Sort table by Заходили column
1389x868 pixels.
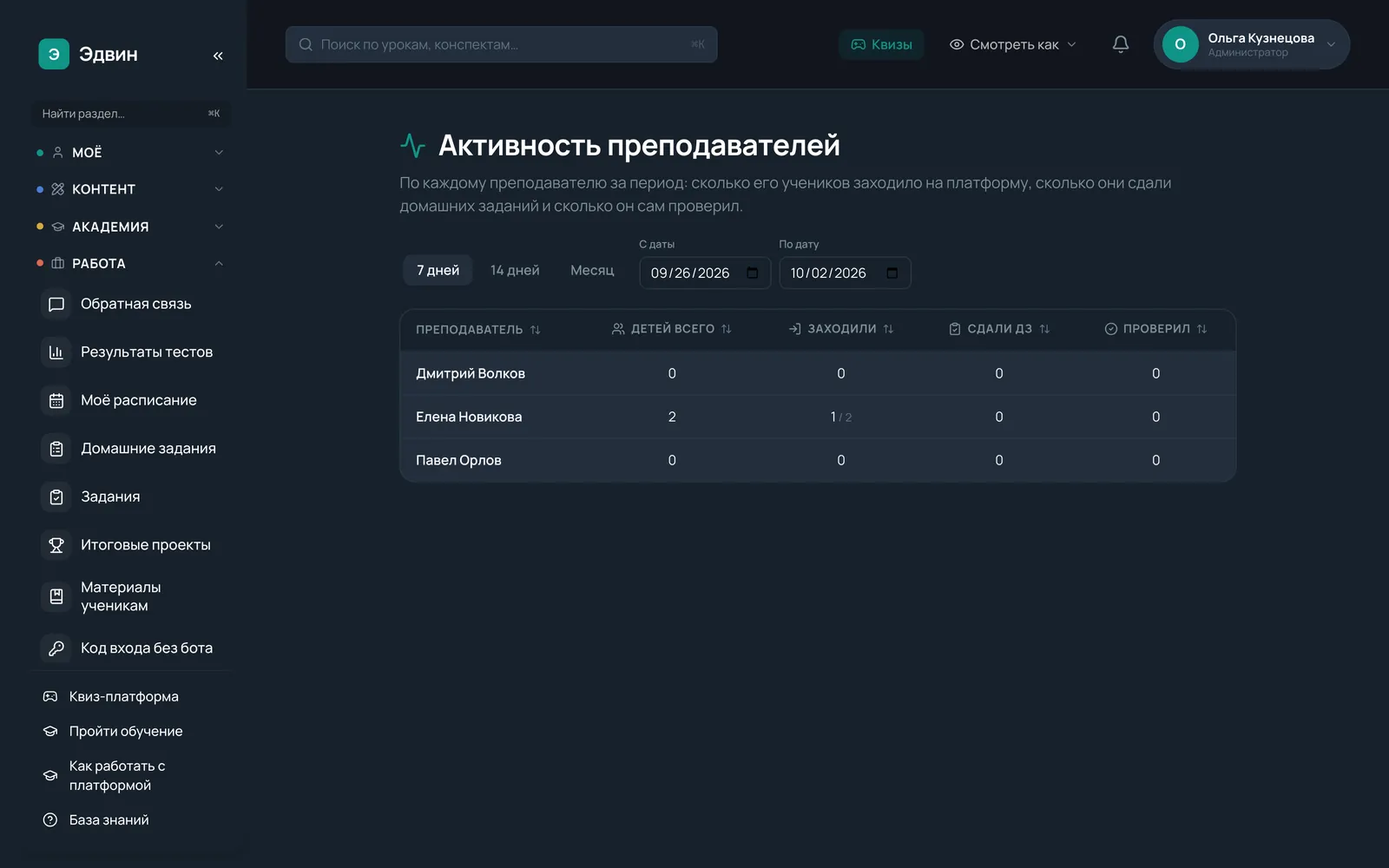(841, 329)
